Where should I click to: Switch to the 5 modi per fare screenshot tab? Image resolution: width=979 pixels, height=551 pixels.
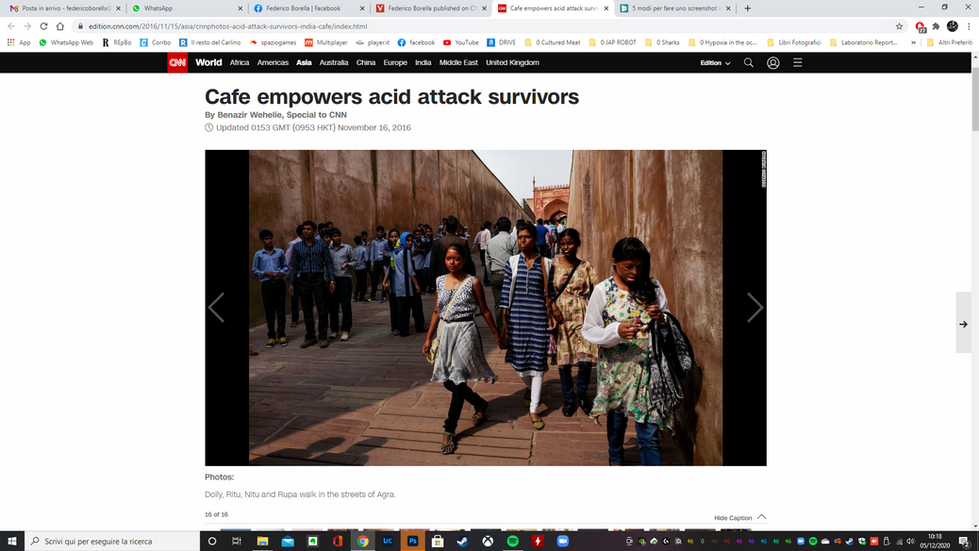(x=676, y=8)
